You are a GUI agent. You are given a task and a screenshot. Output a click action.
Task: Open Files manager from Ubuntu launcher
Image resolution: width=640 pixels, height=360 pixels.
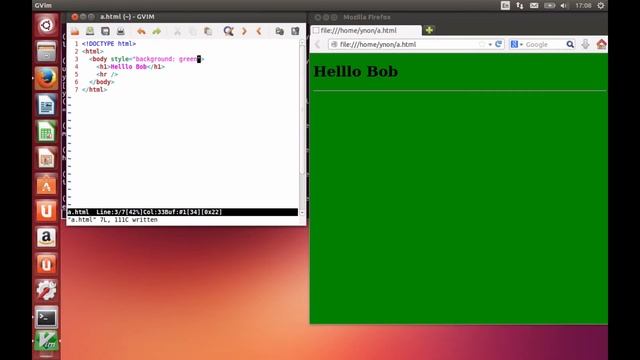[46, 52]
